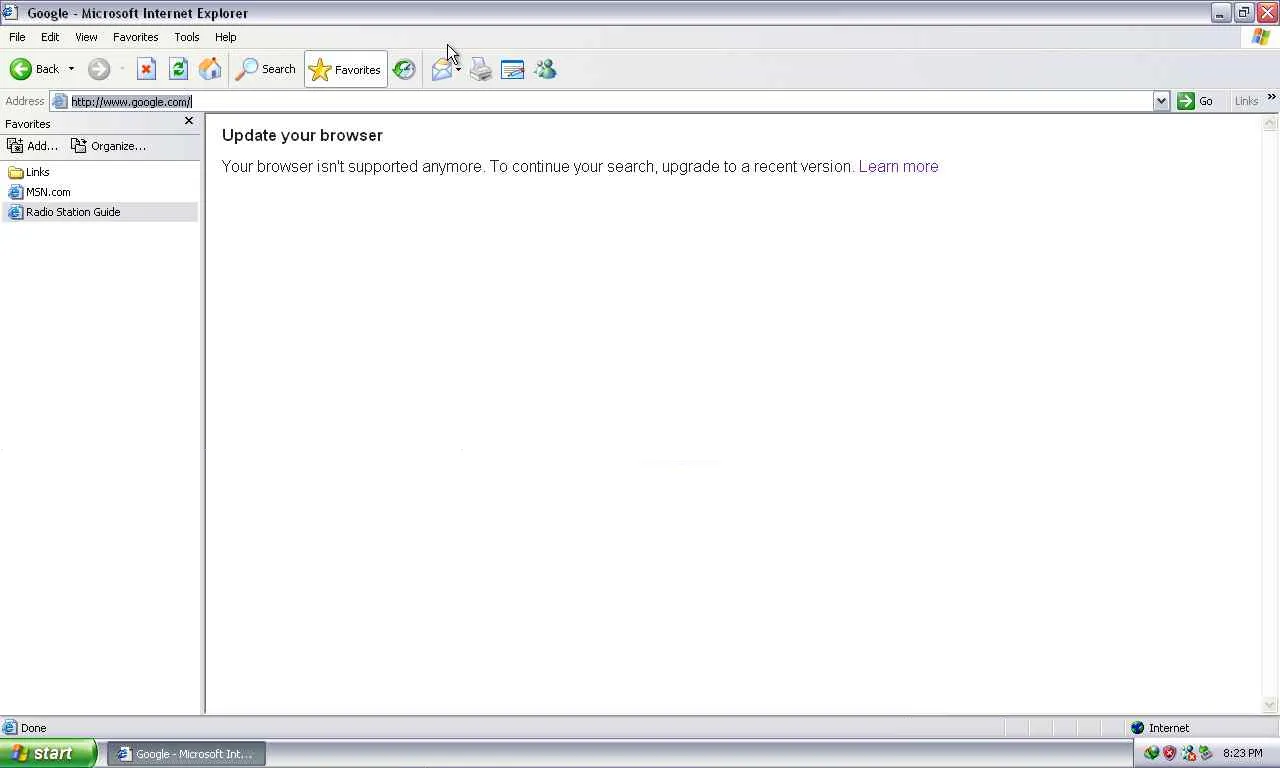The width and height of the screenshot is (1280, 768).
Task: Expand the Mail dropdown arrow
Action: coord(458,69)
